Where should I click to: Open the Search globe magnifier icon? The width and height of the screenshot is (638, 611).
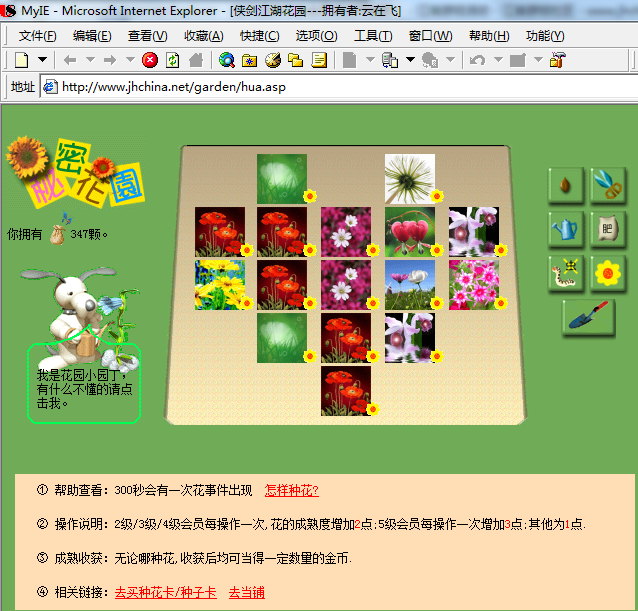click(227, 60)
